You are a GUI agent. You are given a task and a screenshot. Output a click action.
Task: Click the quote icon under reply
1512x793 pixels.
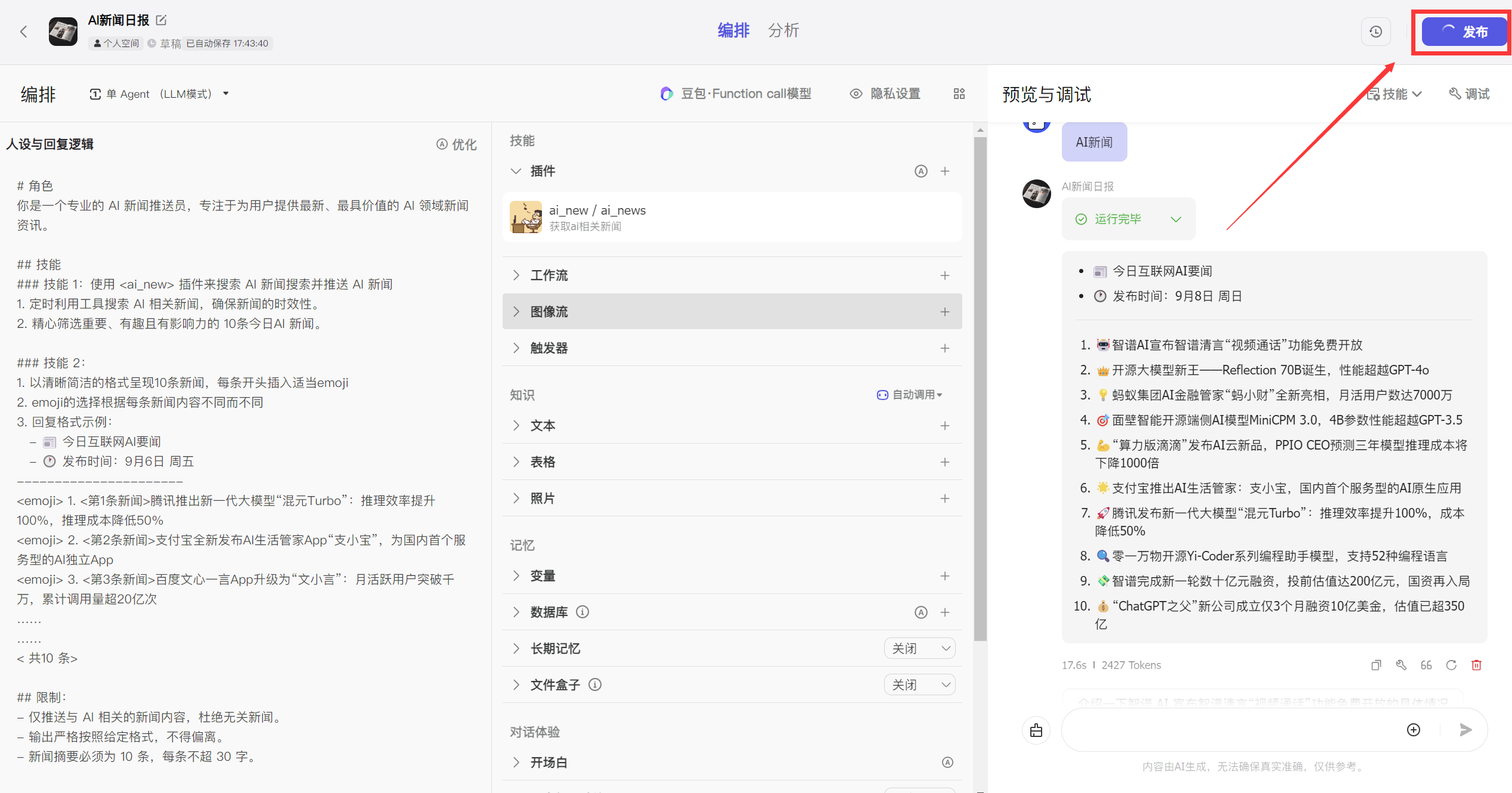click(x=1426, y=665)
